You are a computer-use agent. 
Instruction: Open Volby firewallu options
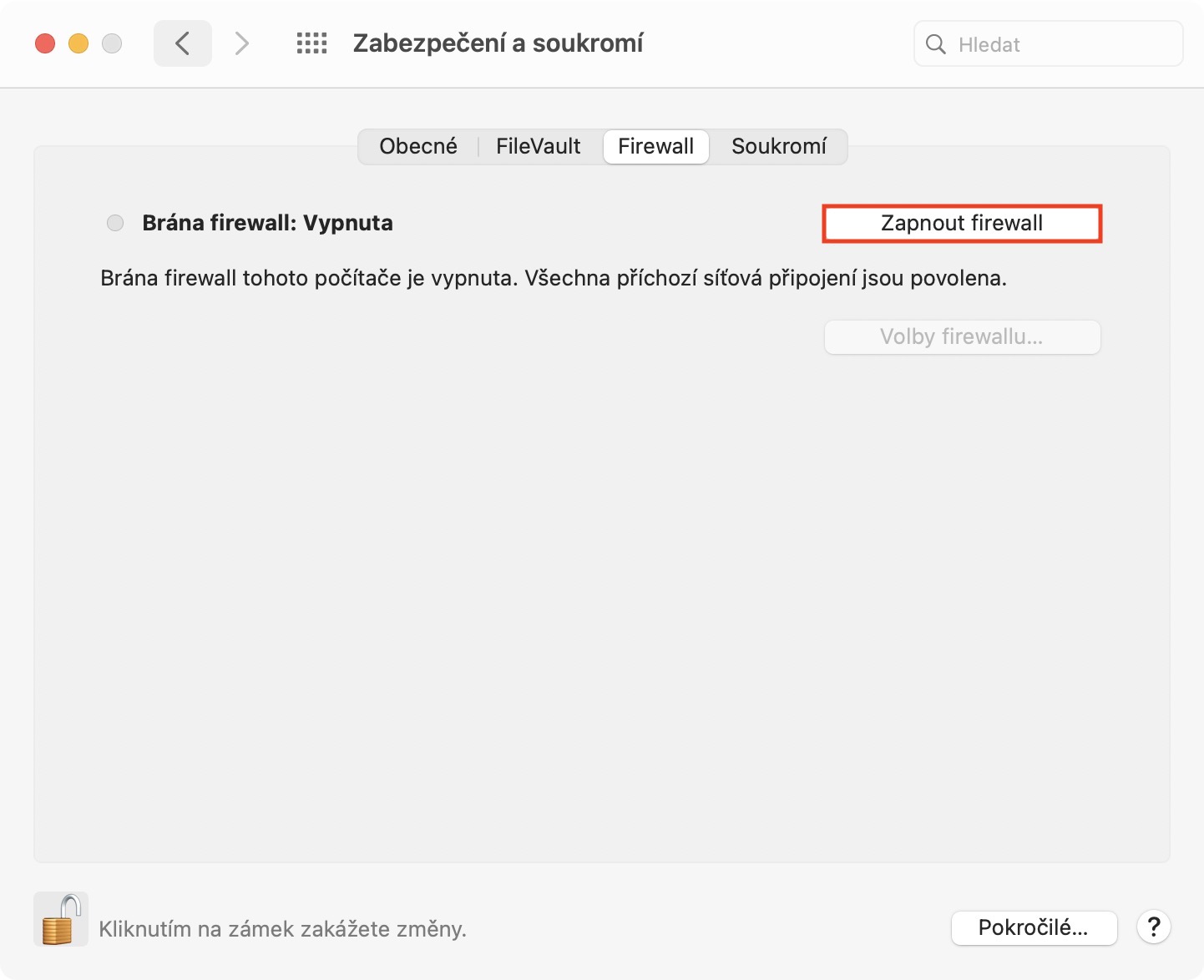coord(962,337)
